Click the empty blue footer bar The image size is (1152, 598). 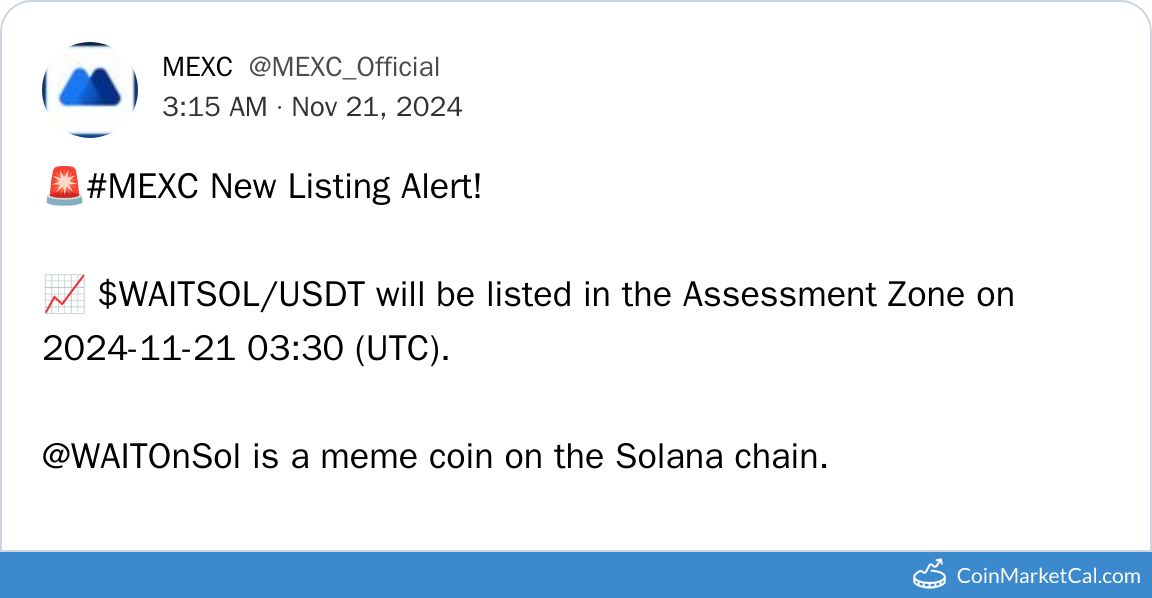[x=450, y=575]
